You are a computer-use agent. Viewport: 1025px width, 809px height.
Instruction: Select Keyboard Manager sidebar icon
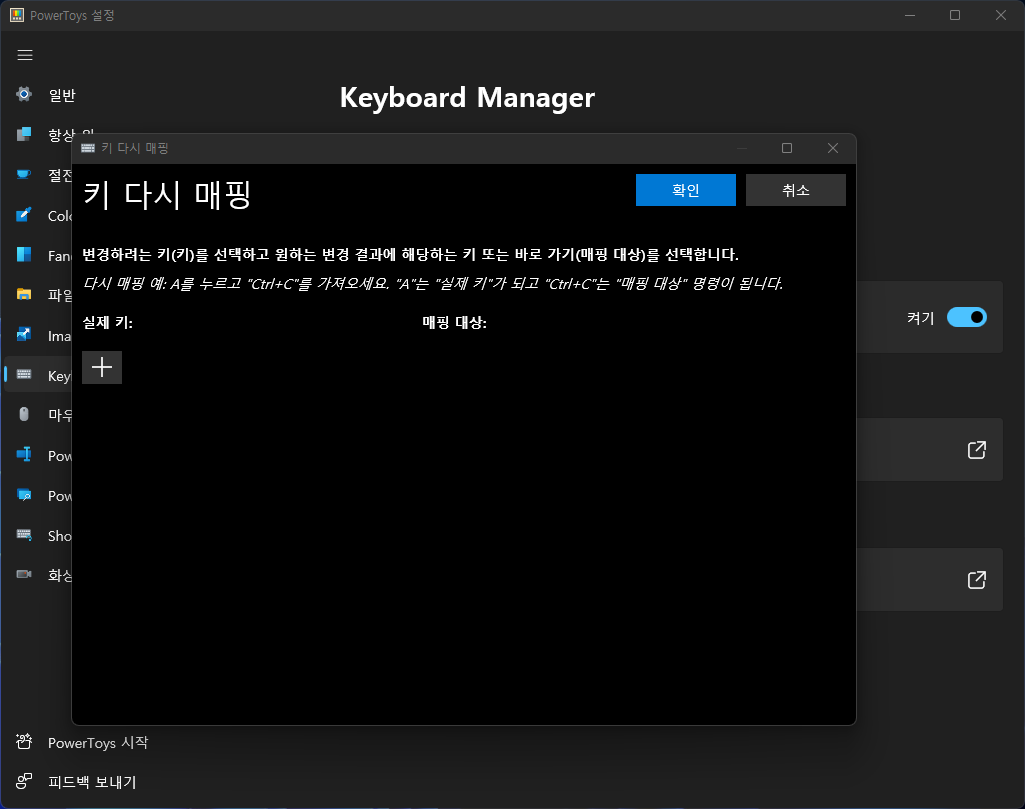pos(24,374)
